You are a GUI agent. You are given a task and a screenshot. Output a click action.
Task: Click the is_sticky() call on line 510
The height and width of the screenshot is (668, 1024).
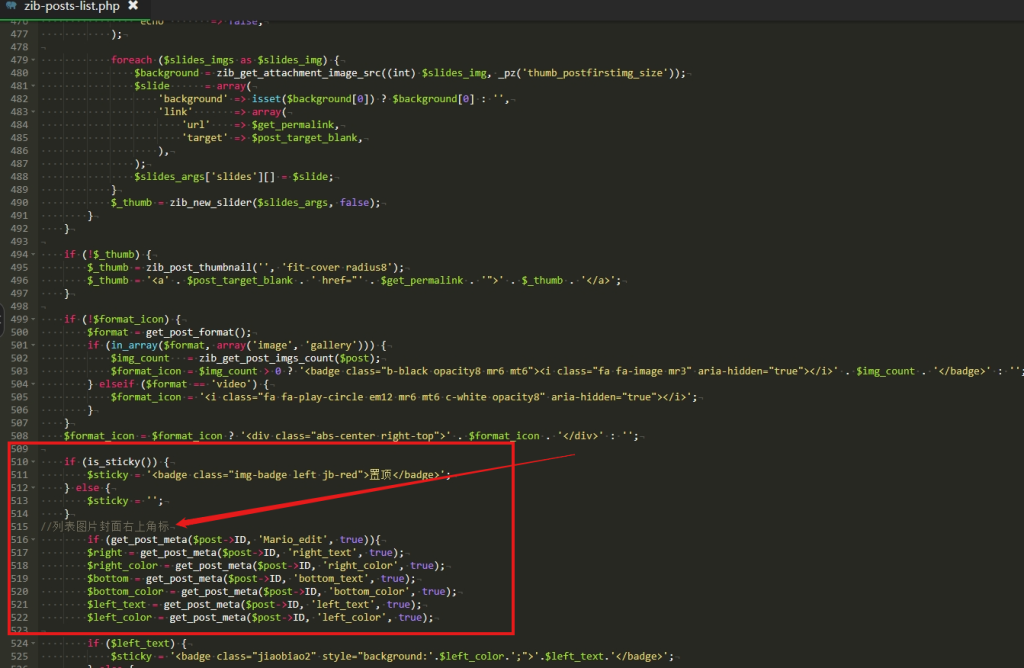(x=120, y=462)
